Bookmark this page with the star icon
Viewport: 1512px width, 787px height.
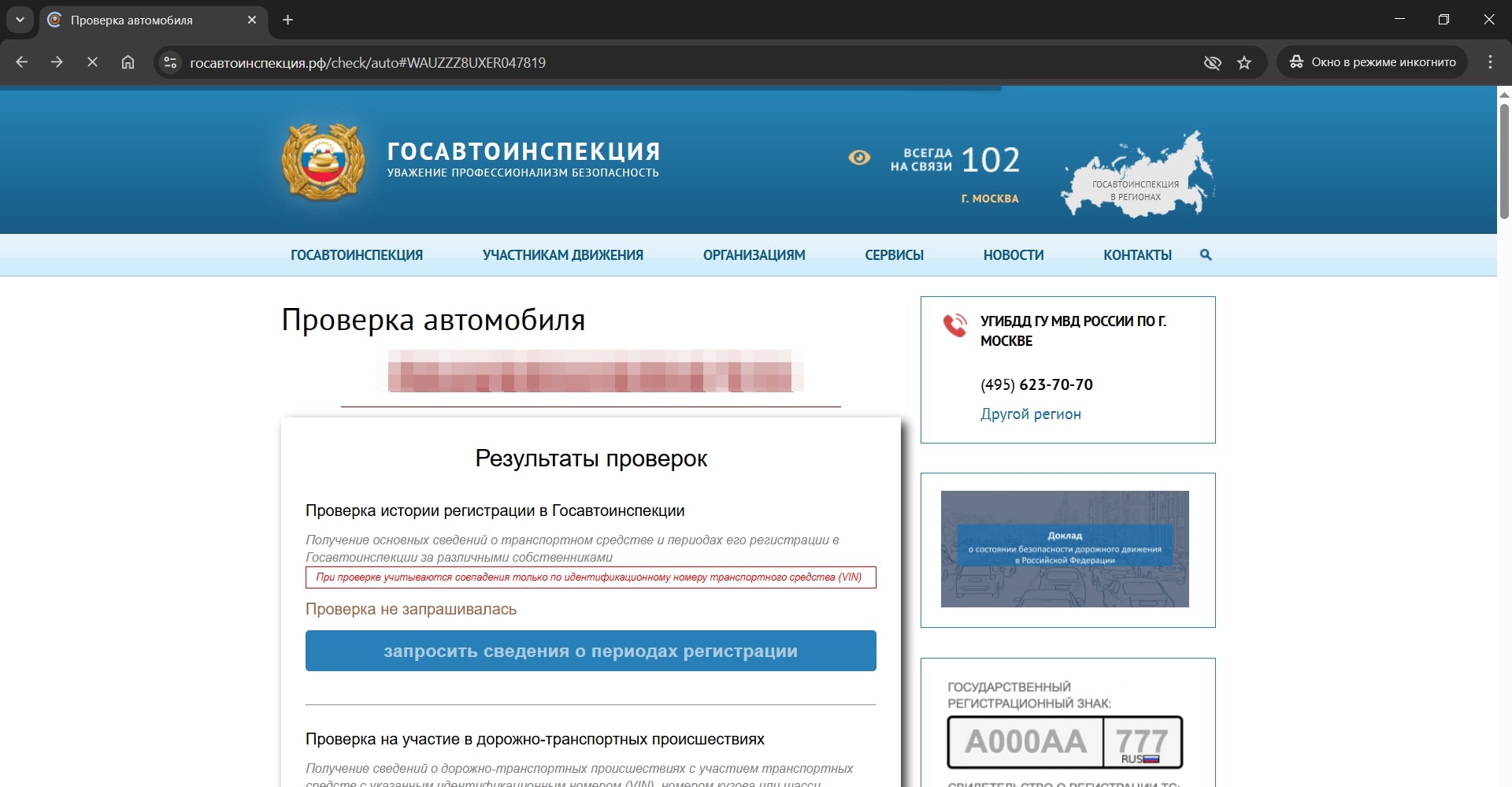(x=1244, y=63)
